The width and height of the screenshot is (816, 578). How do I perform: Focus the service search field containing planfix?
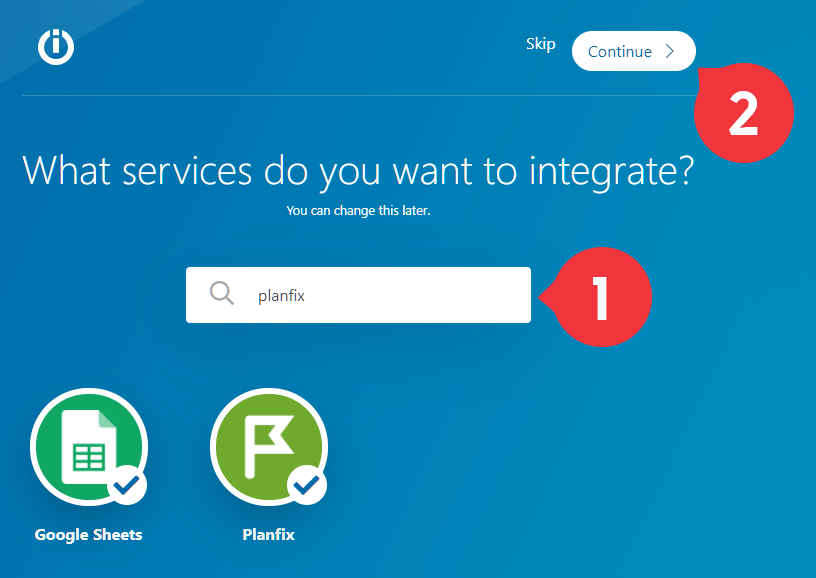click(358, 295)
